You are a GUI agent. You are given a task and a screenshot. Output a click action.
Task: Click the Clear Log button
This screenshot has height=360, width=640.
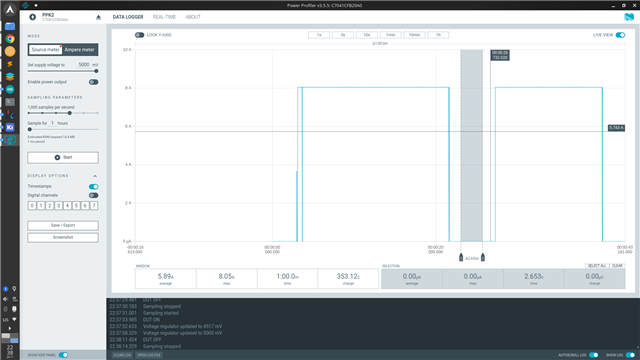(122, 355)
